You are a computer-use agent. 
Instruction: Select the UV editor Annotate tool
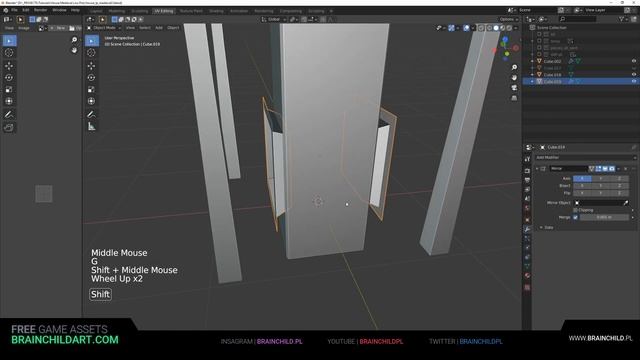tap(9, 115)
